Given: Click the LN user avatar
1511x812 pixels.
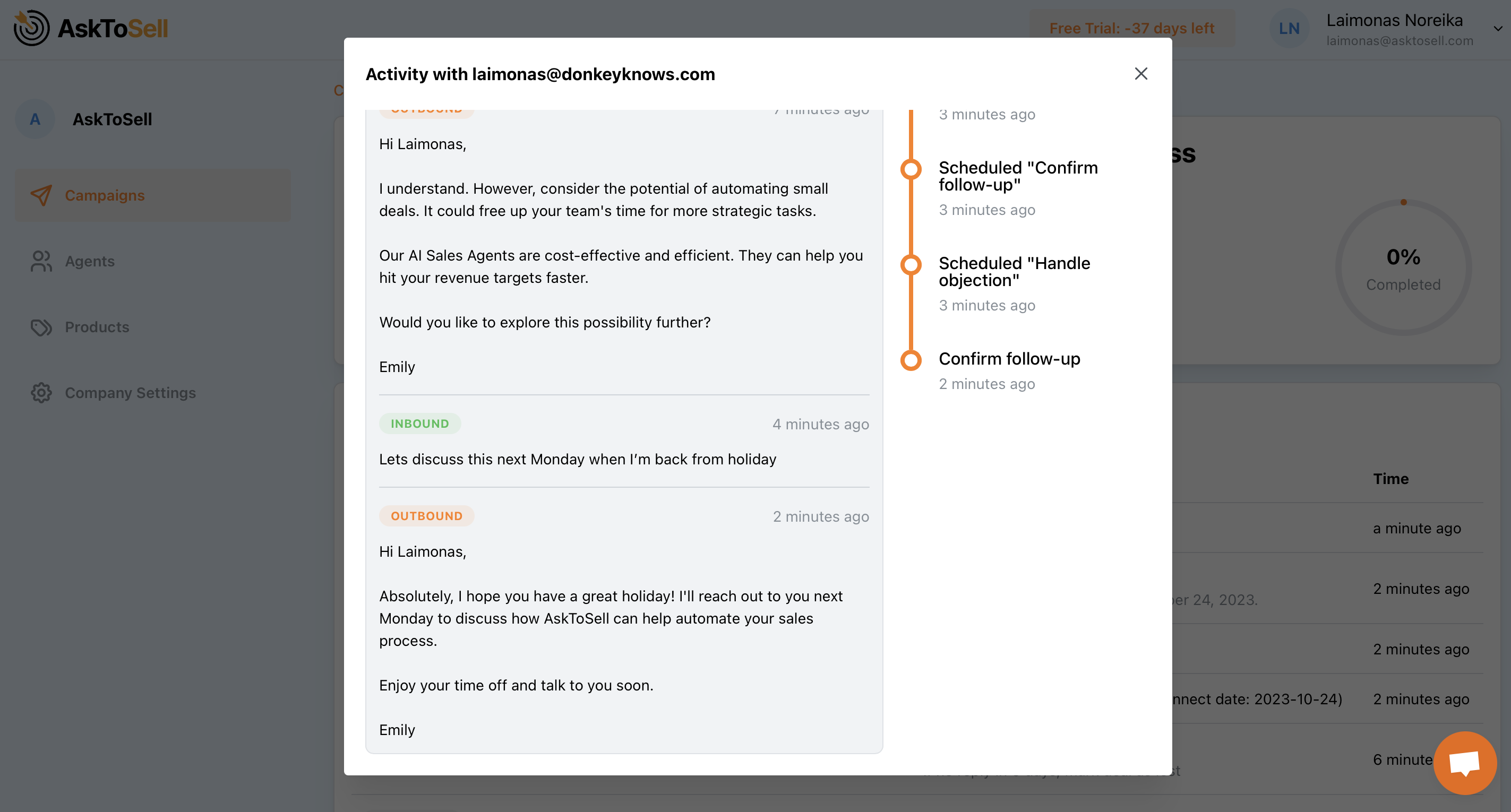Looking at the screenshot, I should coord(1289,28).
